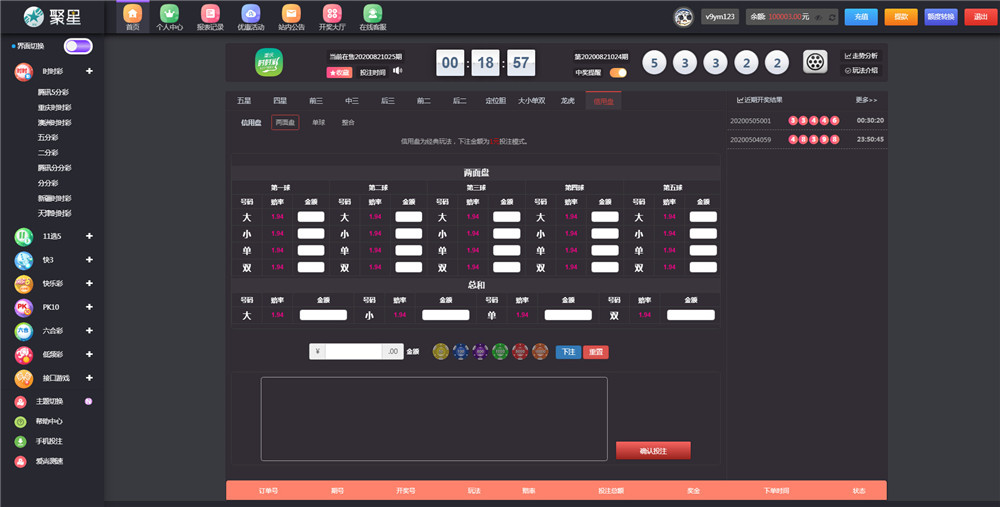Open 站内公告 mail icon

click(291, 14)
